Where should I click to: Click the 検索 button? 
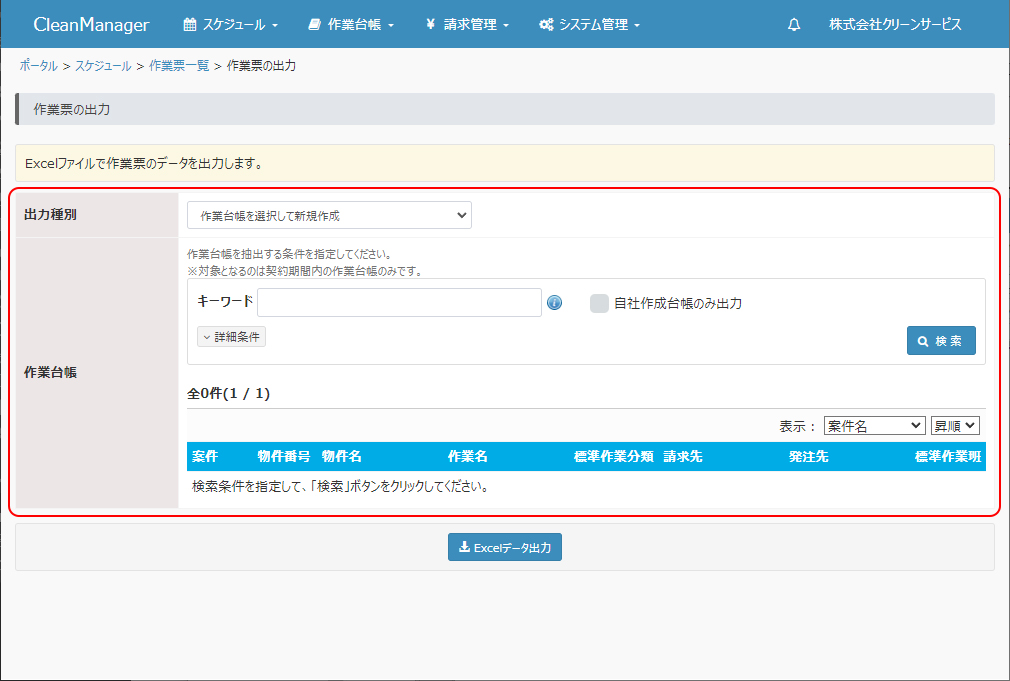point(941,341)
